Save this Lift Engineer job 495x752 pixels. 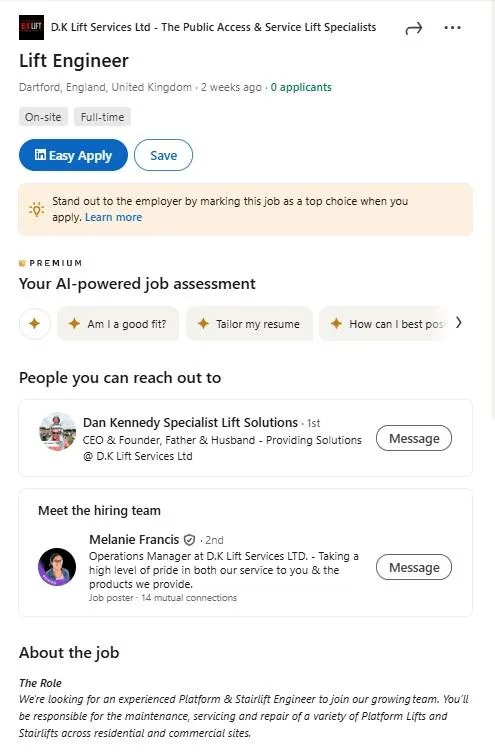(164, 155)
